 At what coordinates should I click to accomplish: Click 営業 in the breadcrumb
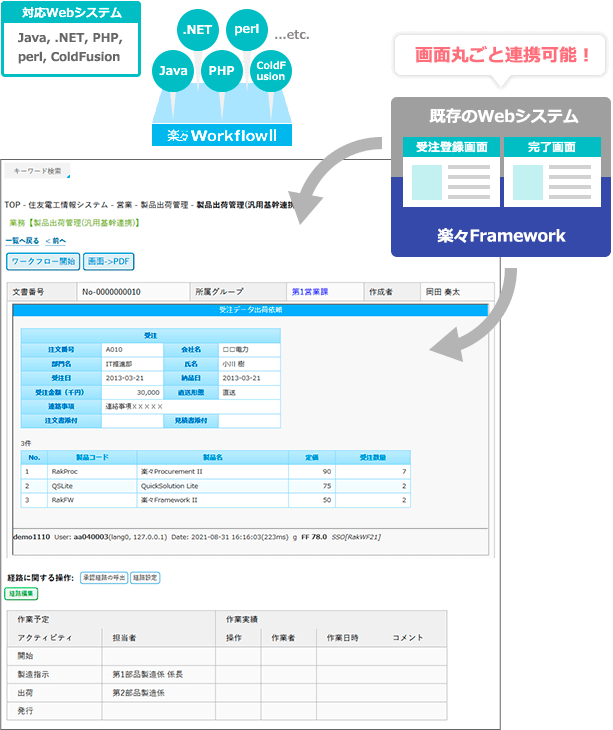tap(124, 205)
